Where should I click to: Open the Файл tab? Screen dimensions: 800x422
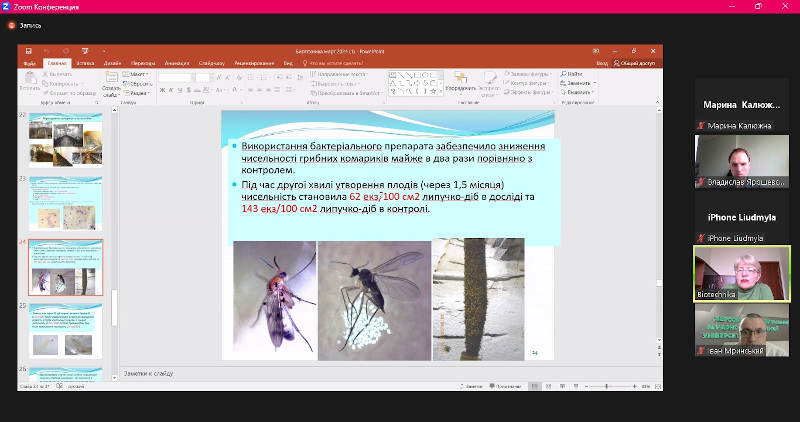(30, 63)
